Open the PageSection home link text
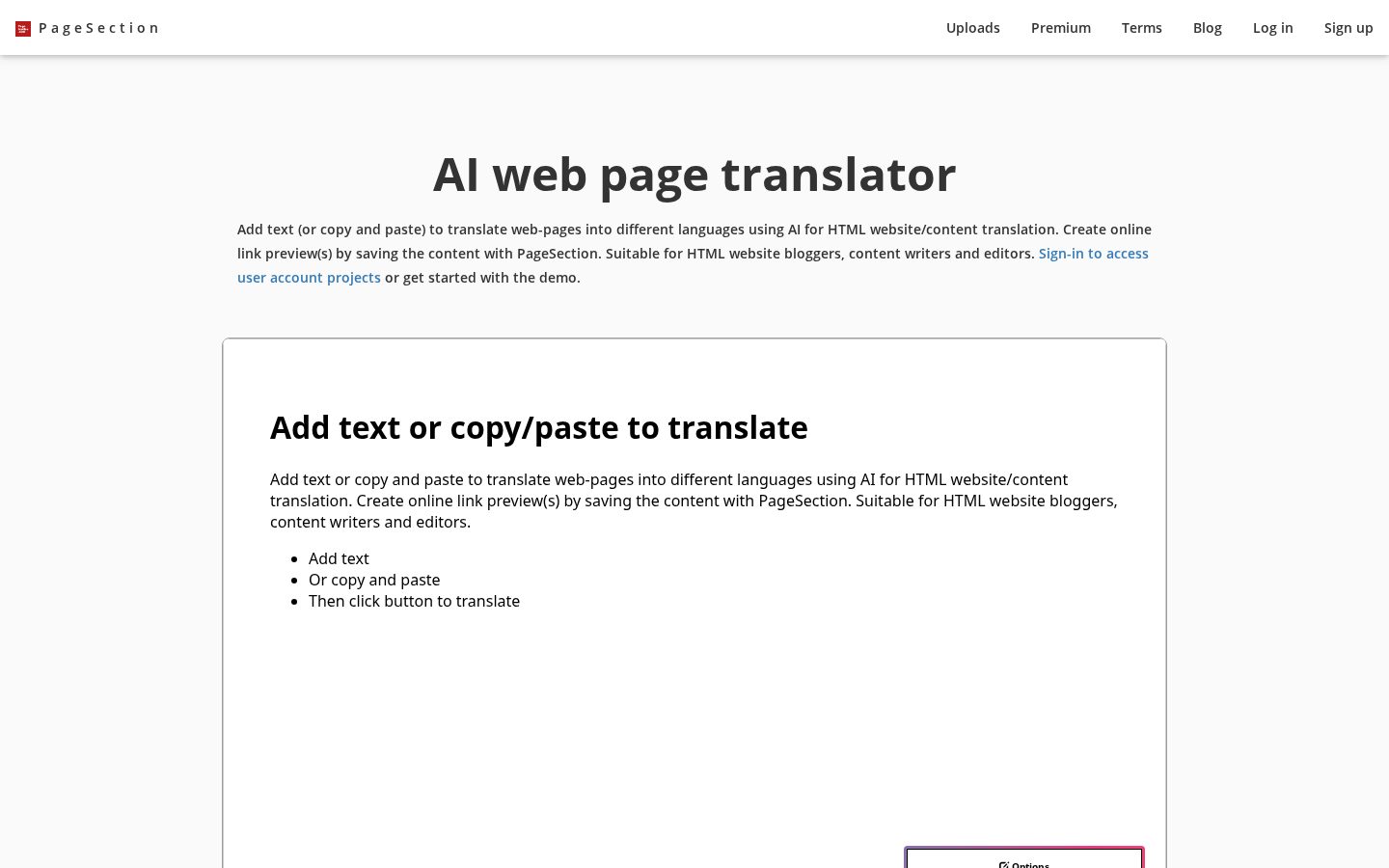The width and height of the screenshot is (1389, 868). point(98,28)
